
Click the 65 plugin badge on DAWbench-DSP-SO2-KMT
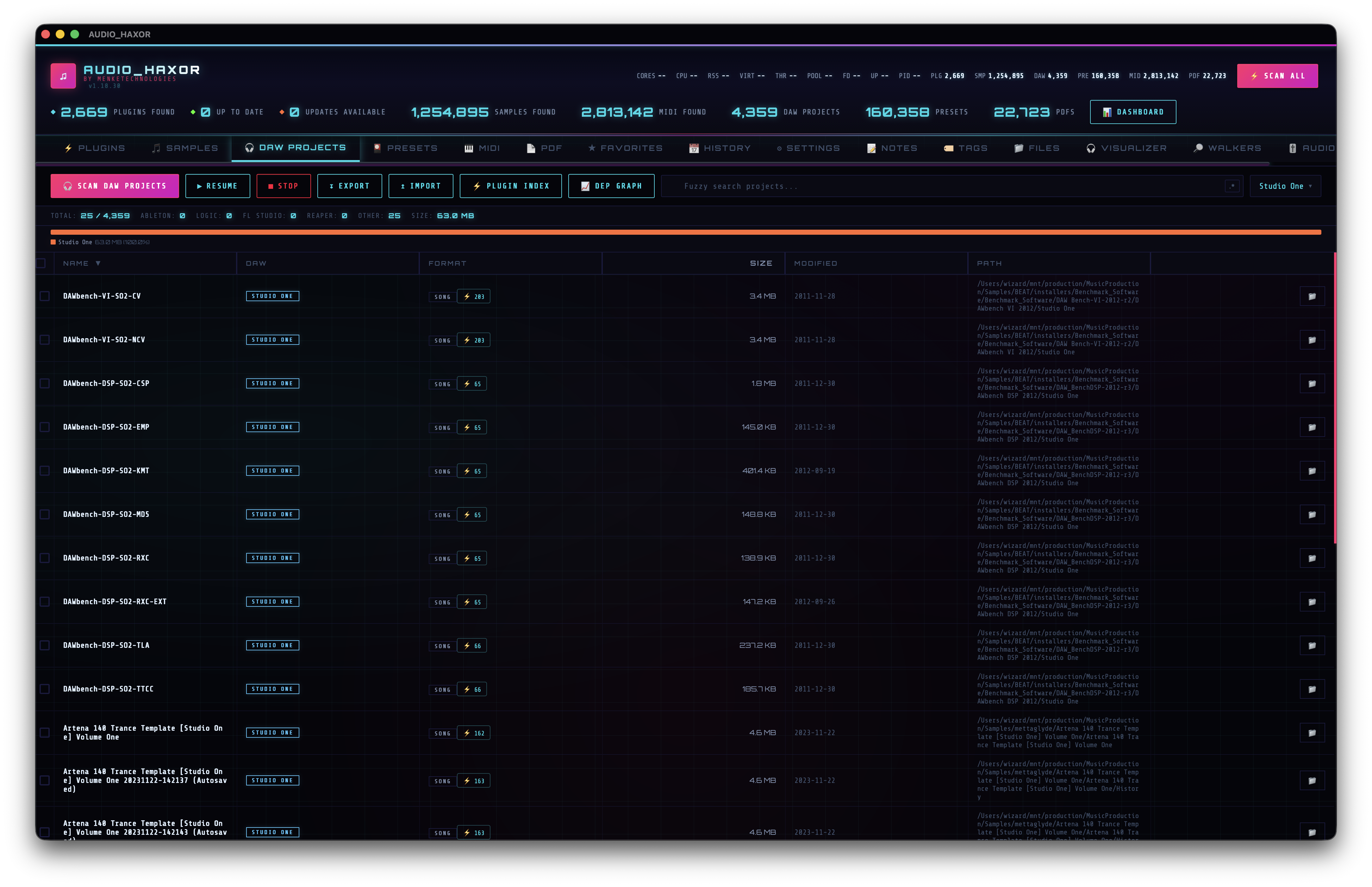472,472
